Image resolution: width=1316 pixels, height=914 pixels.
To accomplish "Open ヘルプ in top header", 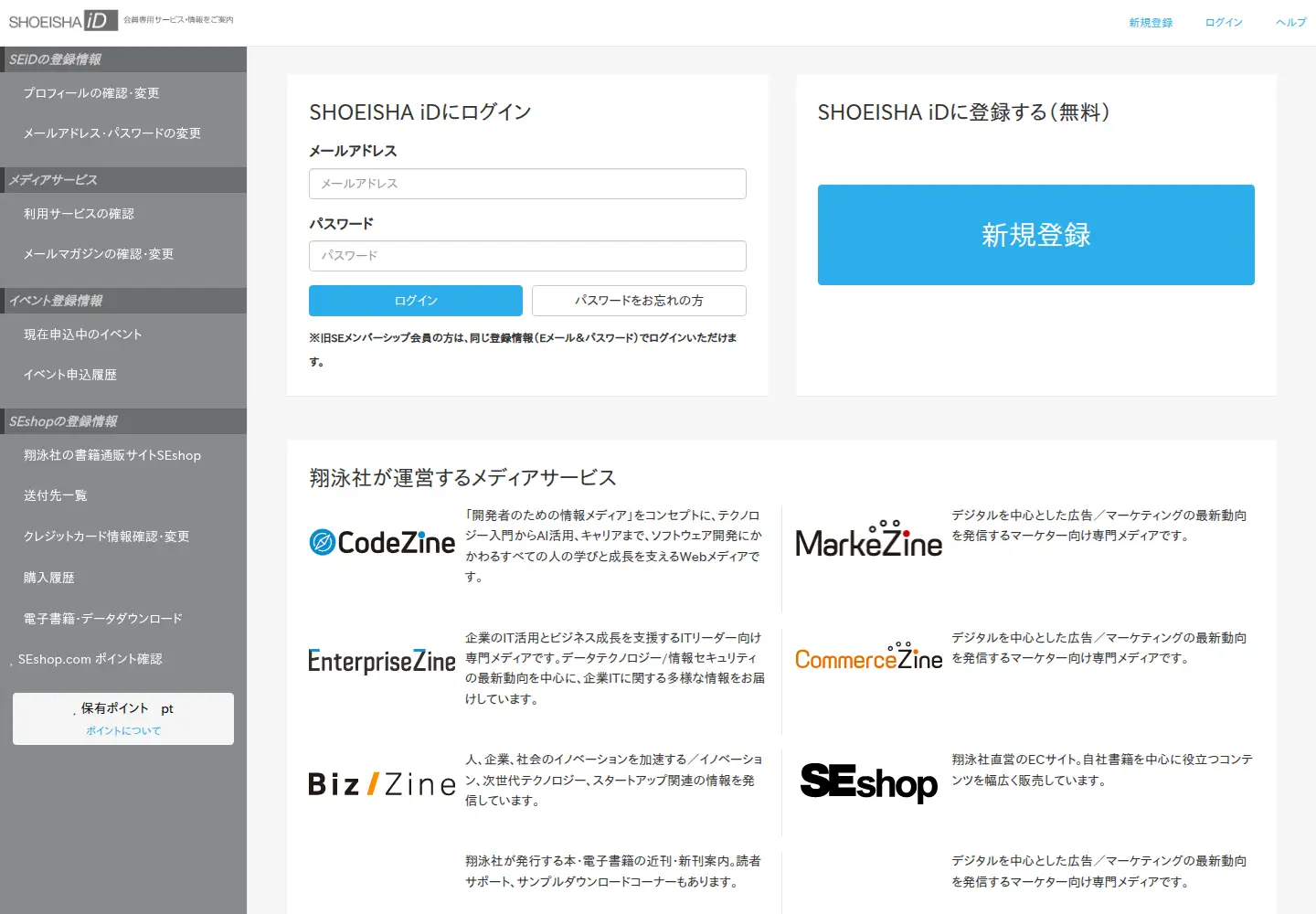I will 1291,23.
